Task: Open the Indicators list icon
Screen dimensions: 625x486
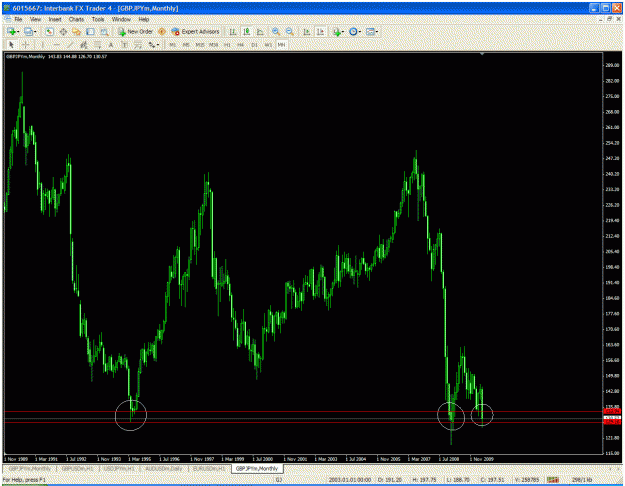Action: click(x=337, y=31)
